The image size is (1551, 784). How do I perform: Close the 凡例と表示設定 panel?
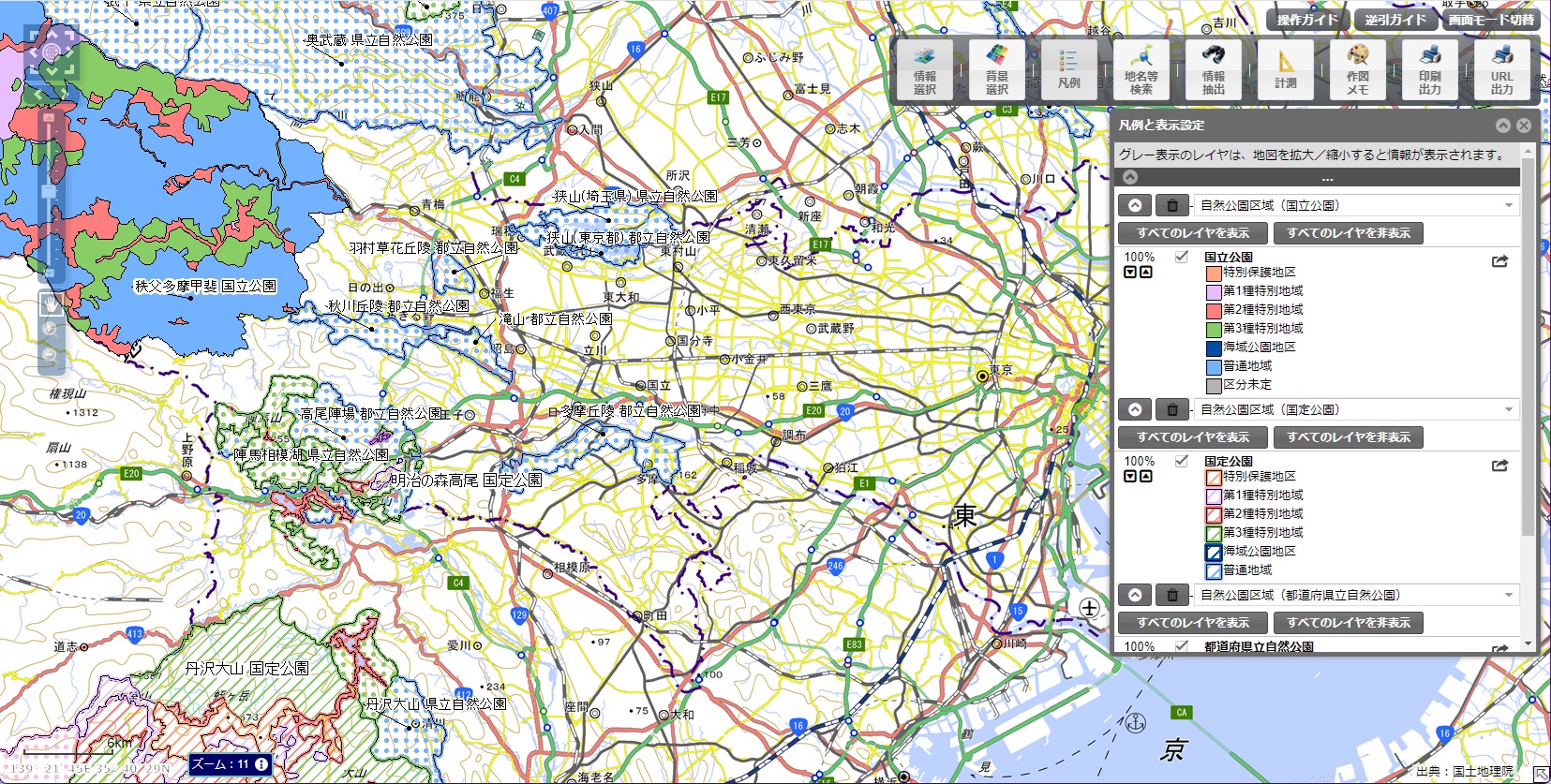1524,126
